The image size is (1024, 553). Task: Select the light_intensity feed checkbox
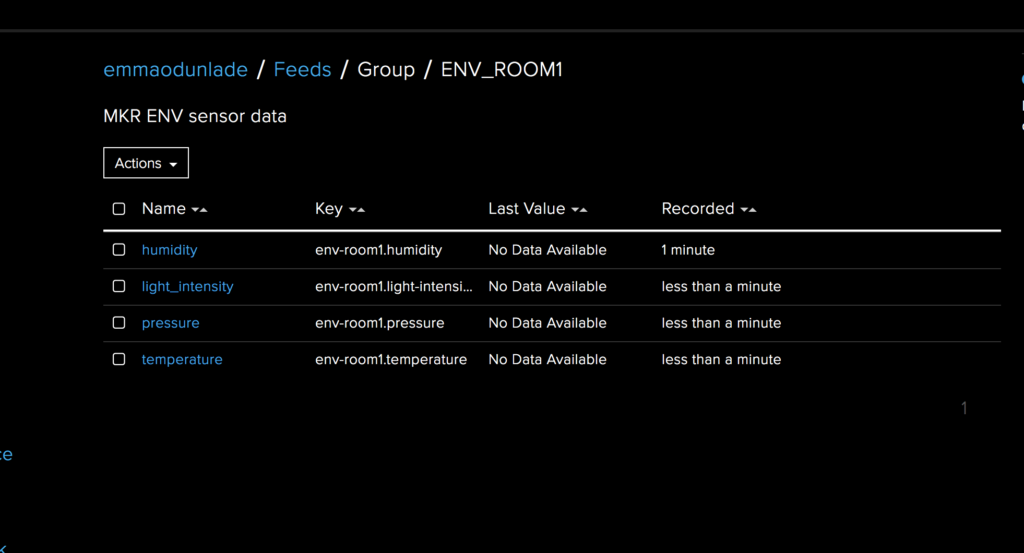coord(119,287)
